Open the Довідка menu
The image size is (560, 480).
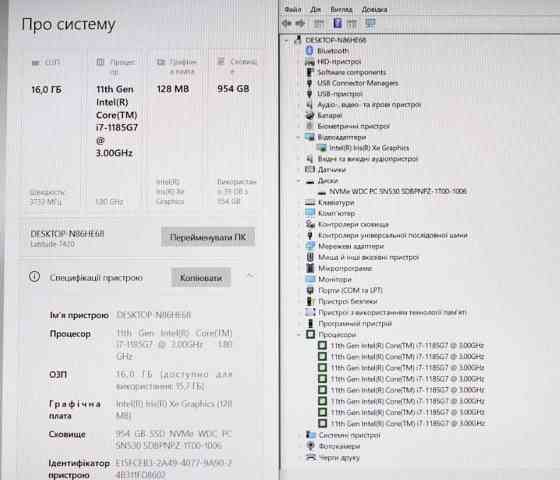375,10
